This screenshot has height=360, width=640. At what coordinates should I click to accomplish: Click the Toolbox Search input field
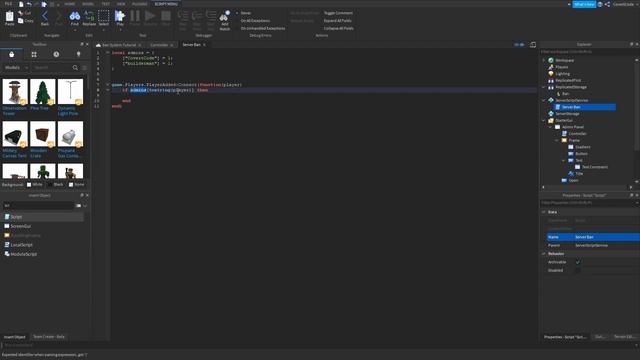[x=52, y=68]
